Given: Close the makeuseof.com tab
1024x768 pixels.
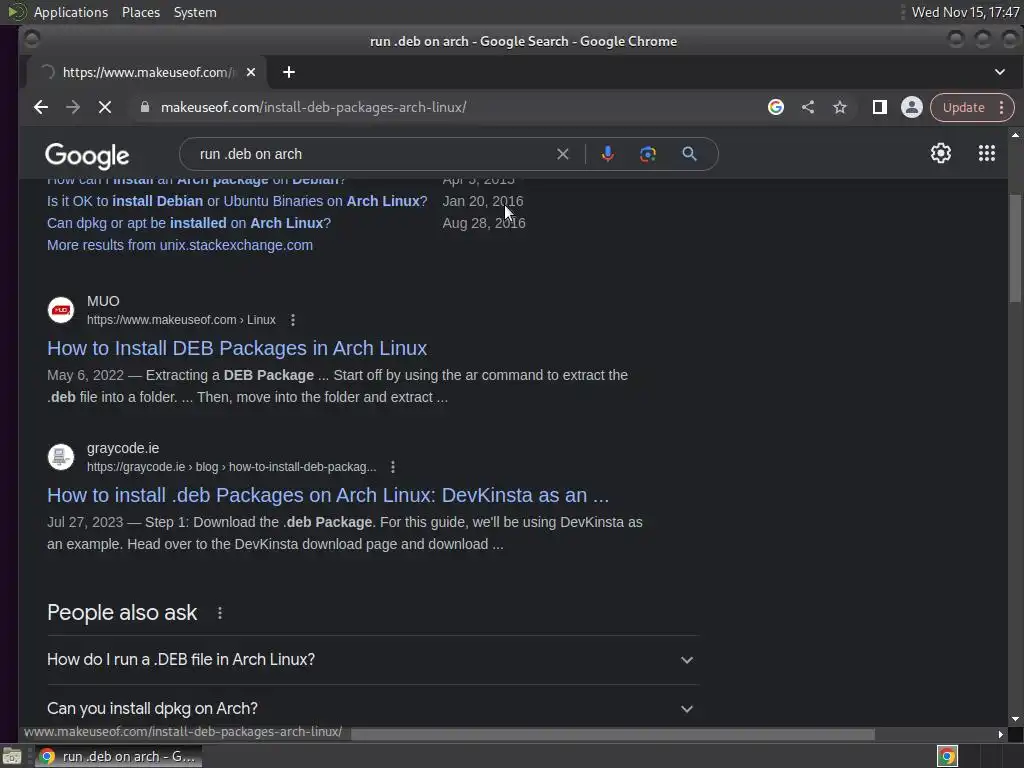Looking at the screenshot, I should (251, 72).
